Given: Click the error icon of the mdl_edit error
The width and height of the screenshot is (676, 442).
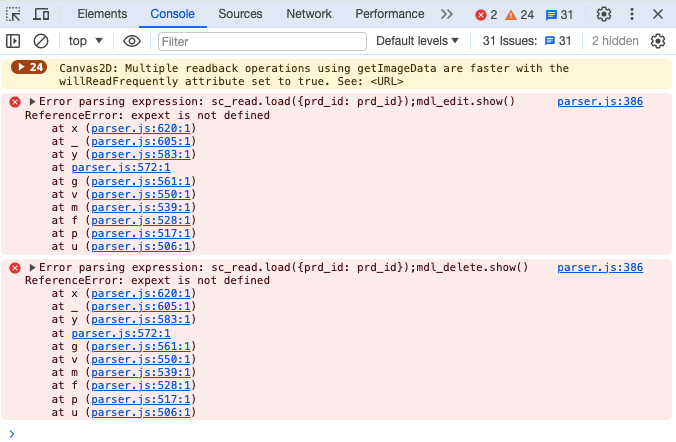Looking at the screenshot, I should click(x=15, y=102).
